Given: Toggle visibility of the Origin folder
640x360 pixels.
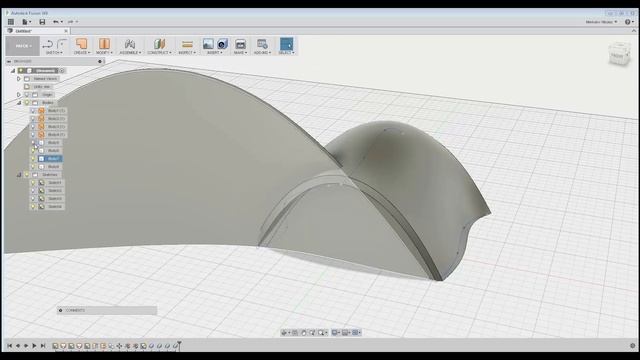Looking at the screenshot, I should click(x=27, y=95).
